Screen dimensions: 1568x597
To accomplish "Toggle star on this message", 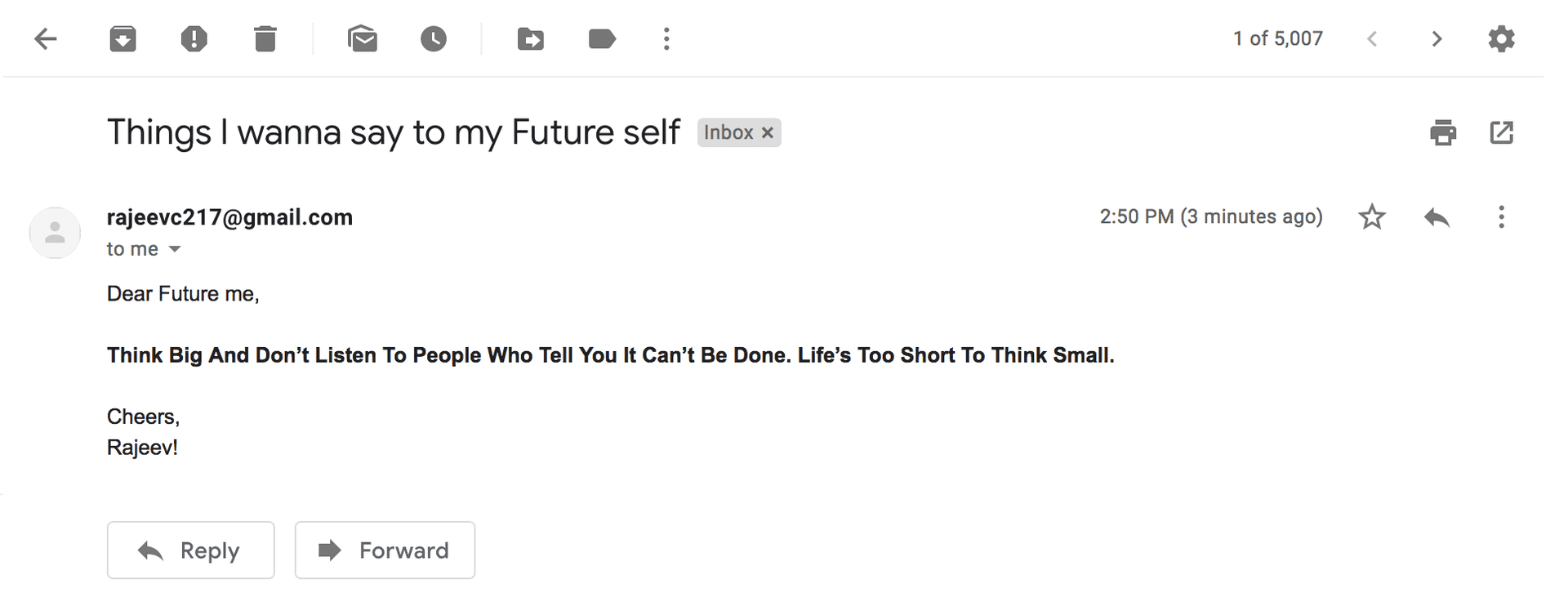I will [x=1372, y=216].
